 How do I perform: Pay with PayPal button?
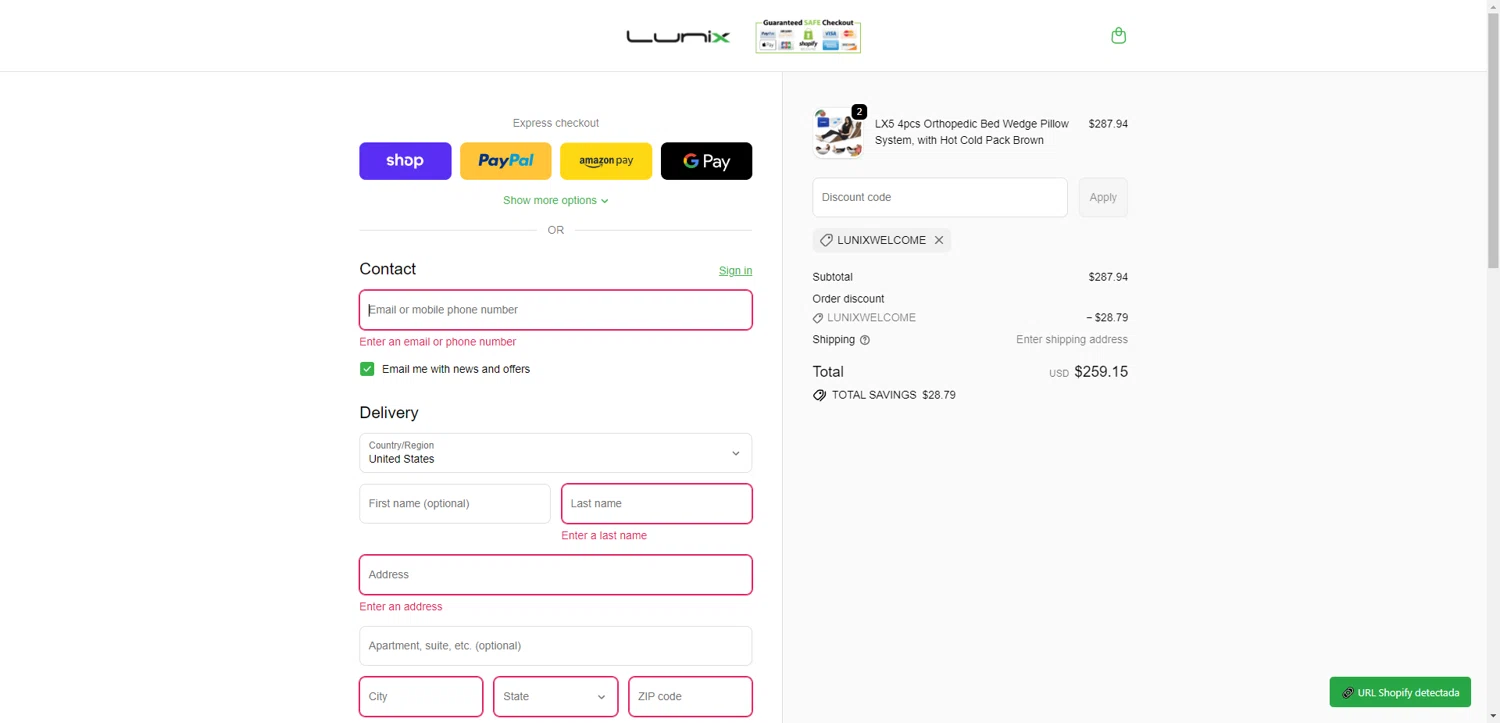tap(506, 161)
